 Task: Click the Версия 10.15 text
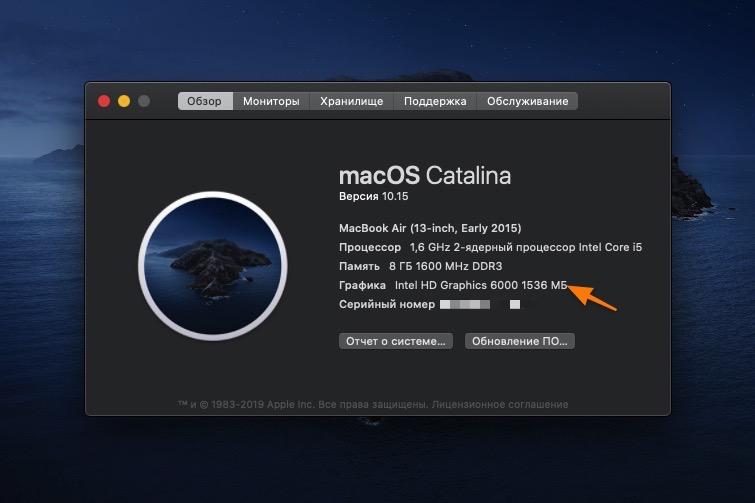374,196
